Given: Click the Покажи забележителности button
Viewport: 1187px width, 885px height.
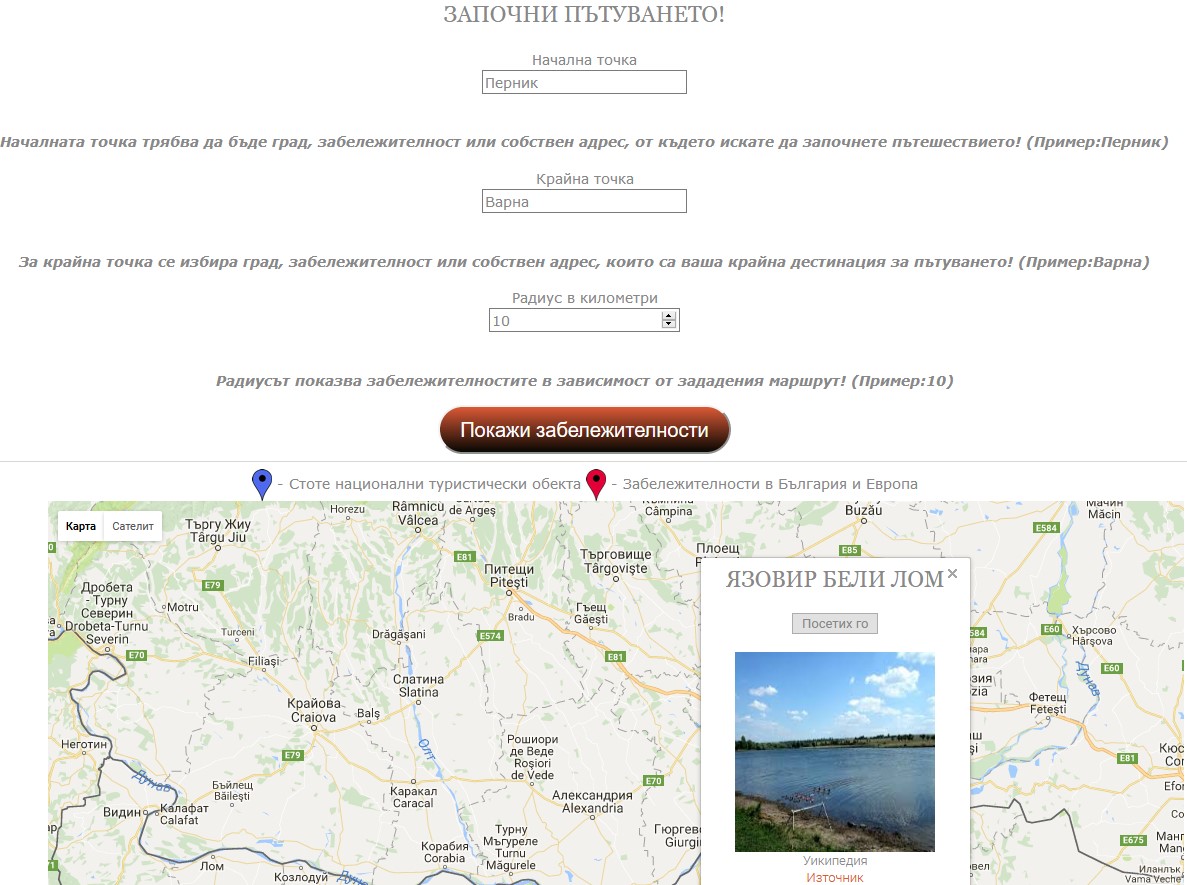Looking at the screenshot, I should tap(584, 430).
